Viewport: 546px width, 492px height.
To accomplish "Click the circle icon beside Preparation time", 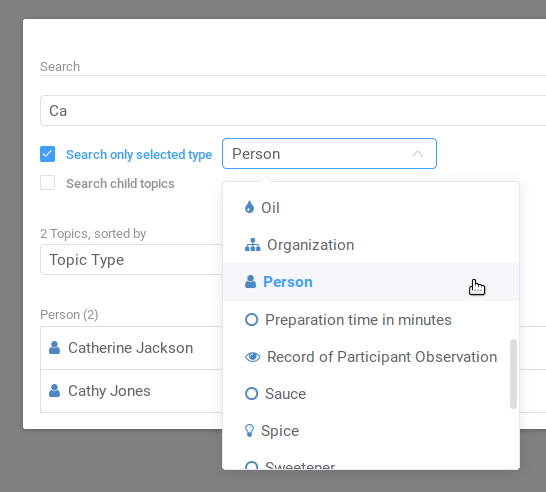I will coord(251,319).
